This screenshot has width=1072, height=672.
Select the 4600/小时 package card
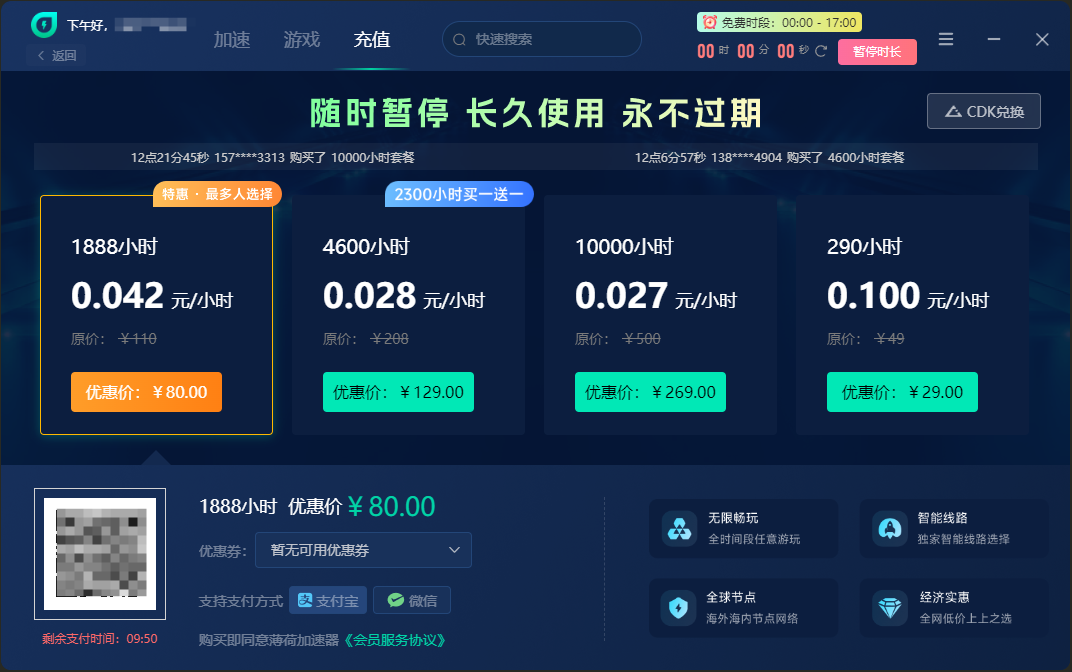(408, 315)
